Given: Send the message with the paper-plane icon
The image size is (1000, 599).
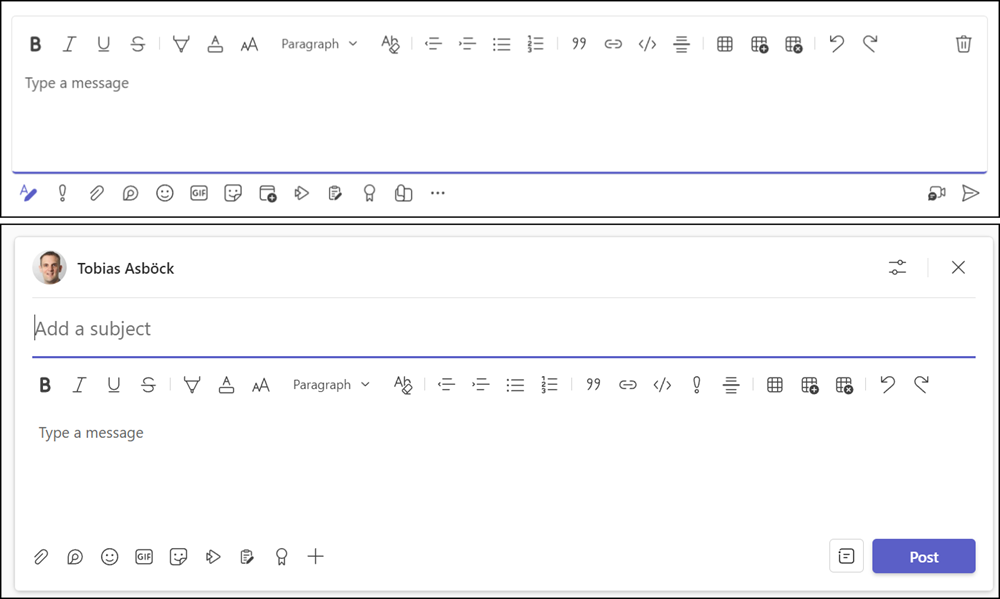Looking at the screenshot, I should tap(970, 193).
